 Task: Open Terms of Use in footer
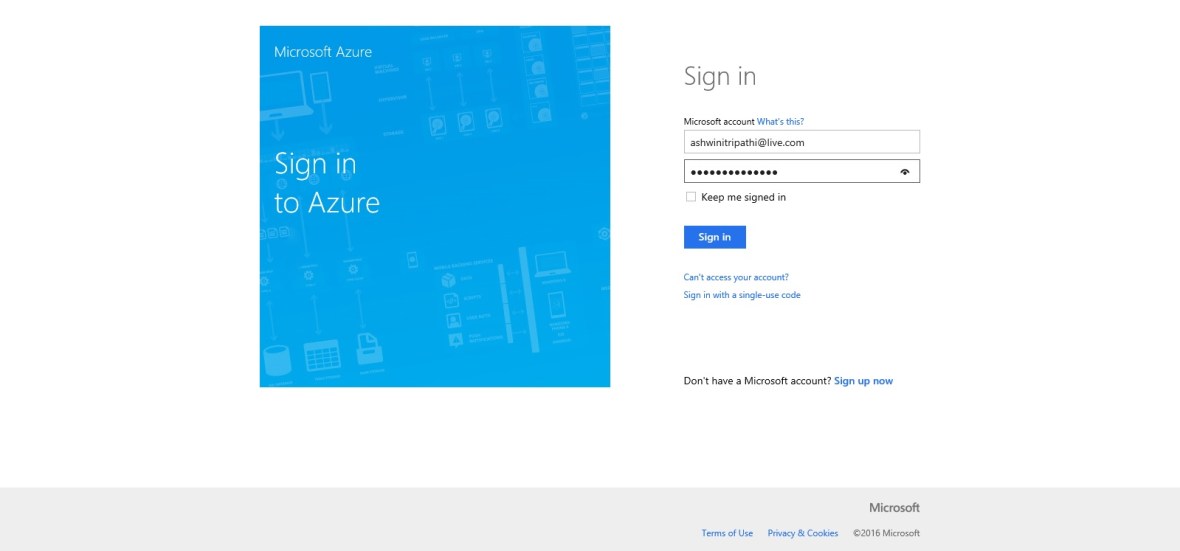pyautogui.click(x=727, y=533)
